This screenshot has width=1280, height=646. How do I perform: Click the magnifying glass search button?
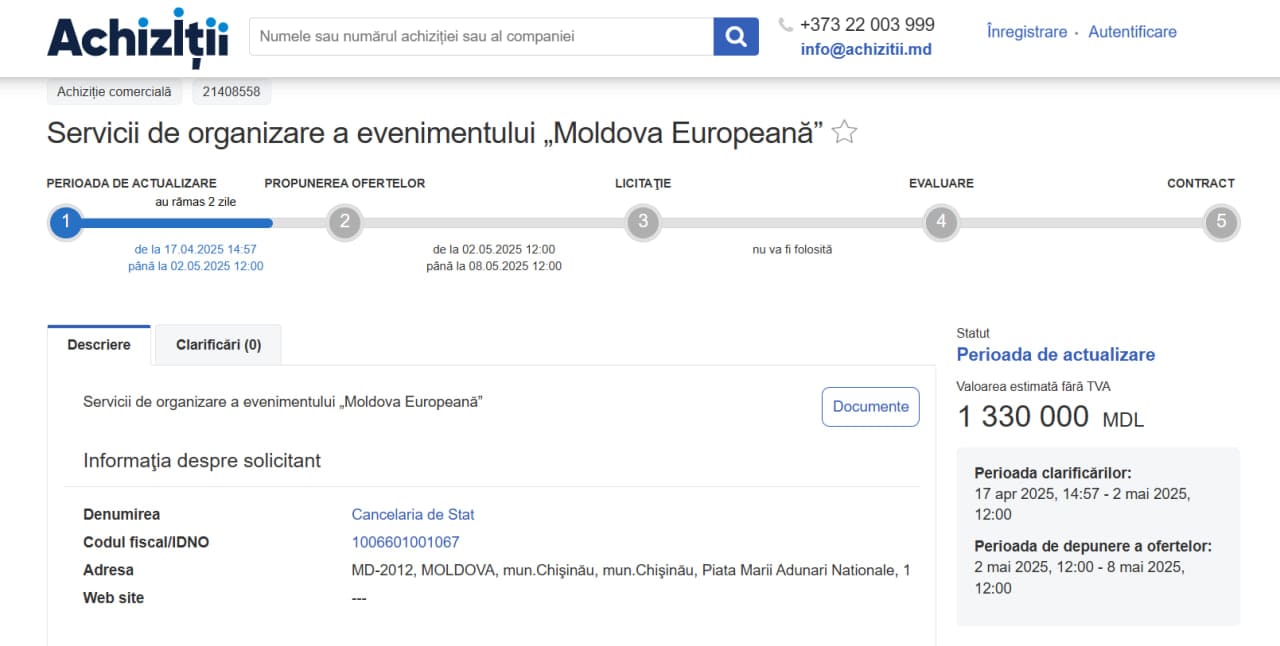pyautogui.click(x=736, y=37)
